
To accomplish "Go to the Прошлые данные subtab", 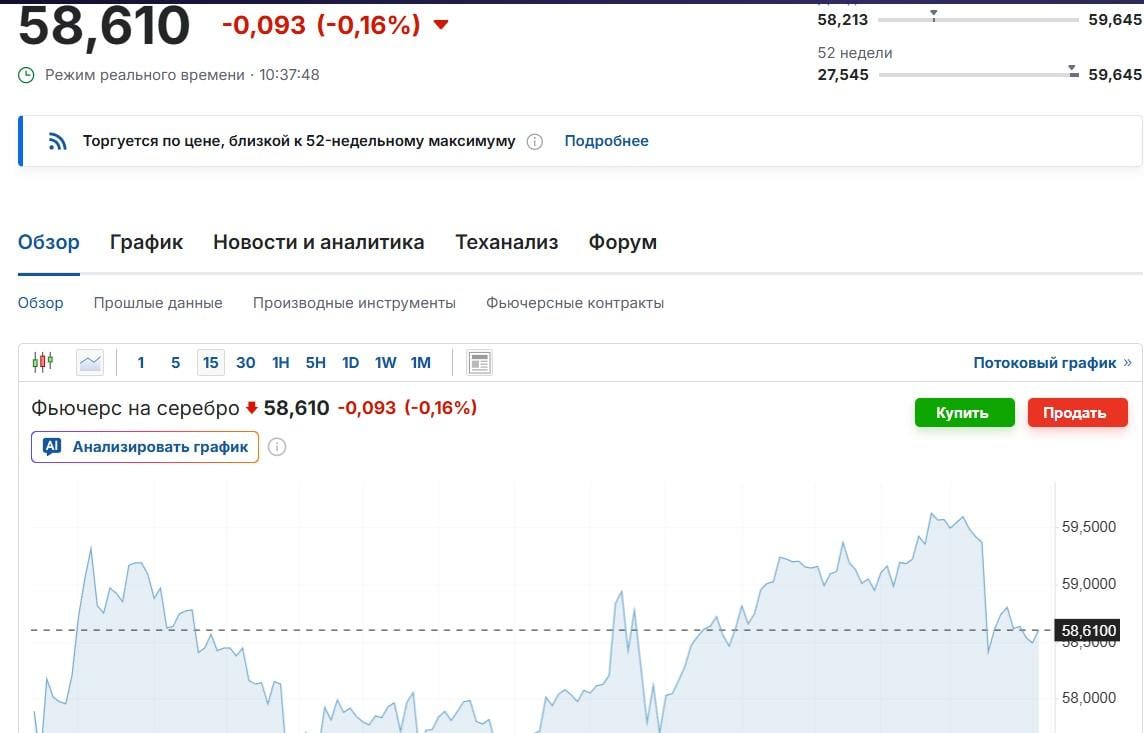I will (158, 302).
